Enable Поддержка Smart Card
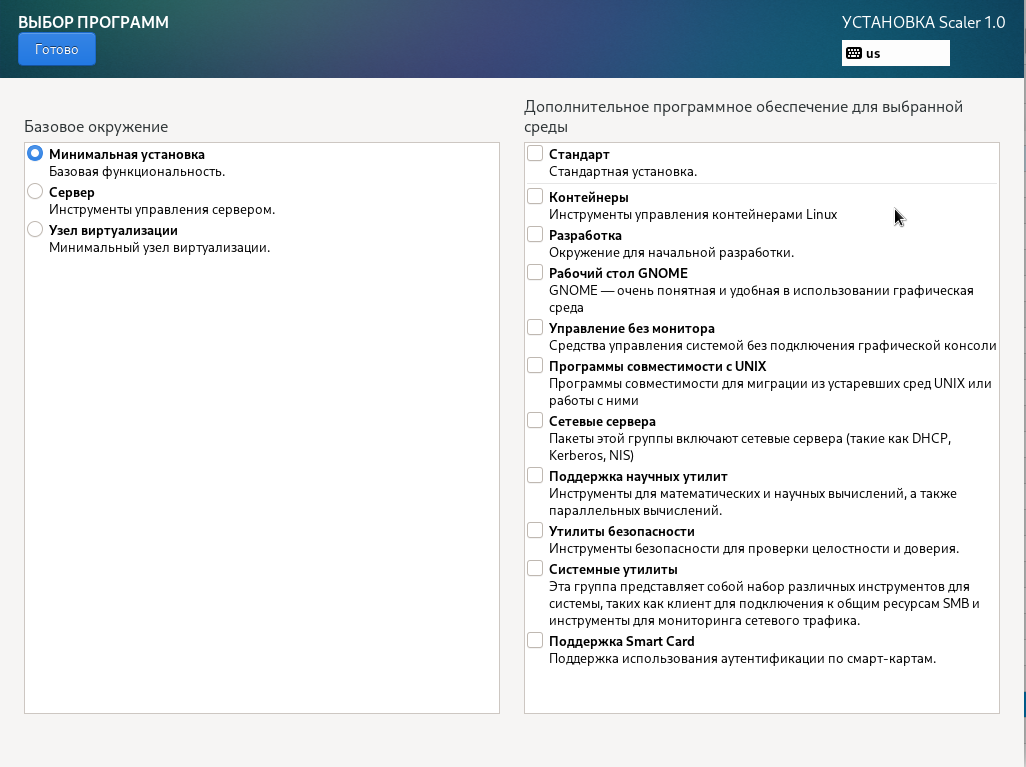Screen dimensions: 1026x767 [x=535, y=639]
